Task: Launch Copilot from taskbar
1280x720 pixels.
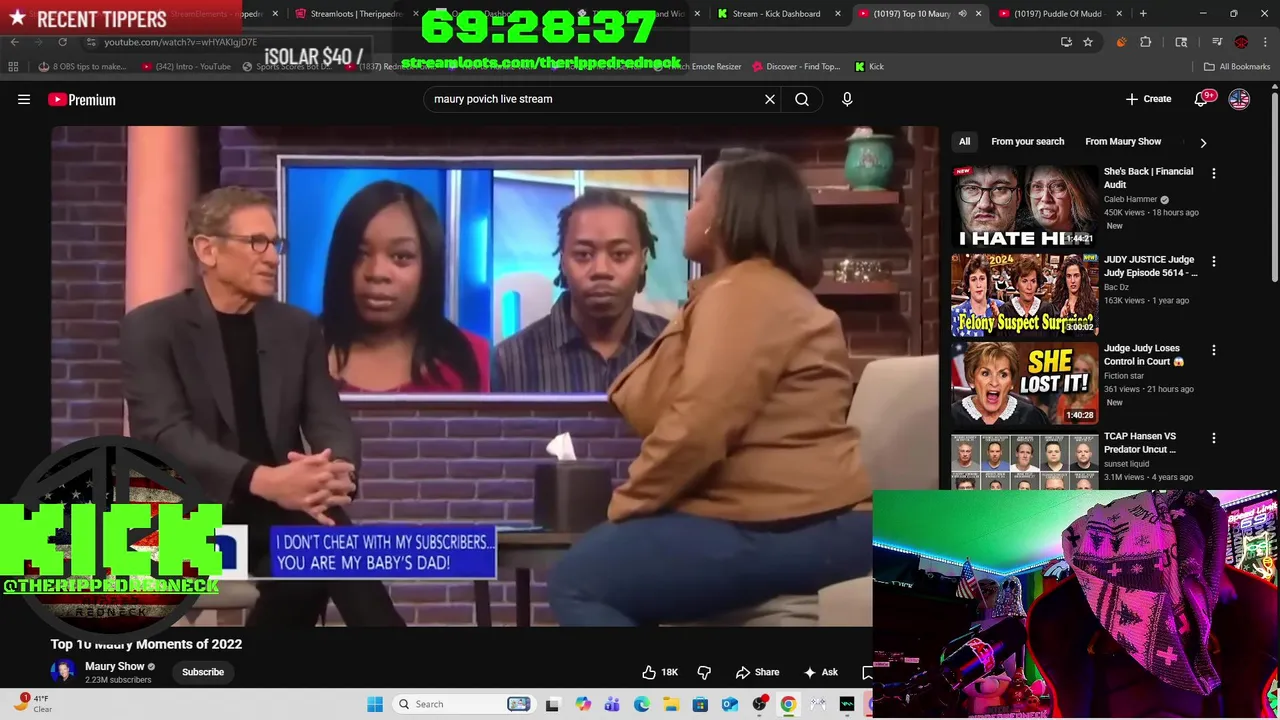Action: [583, 704]
